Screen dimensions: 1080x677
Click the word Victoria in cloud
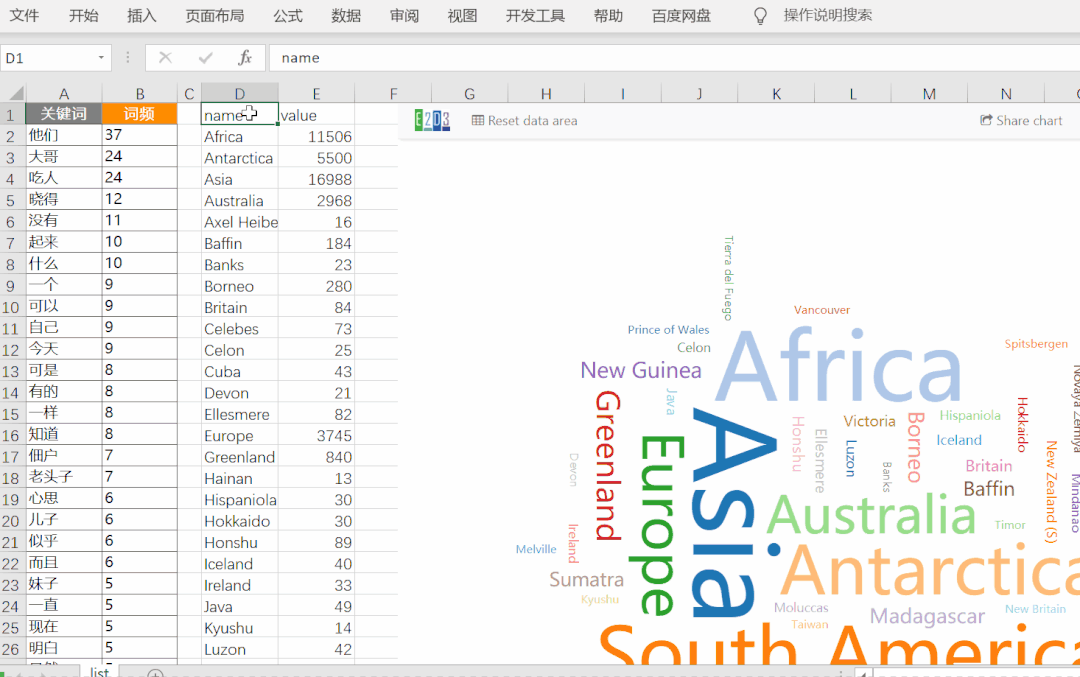(x=869, y=421)
